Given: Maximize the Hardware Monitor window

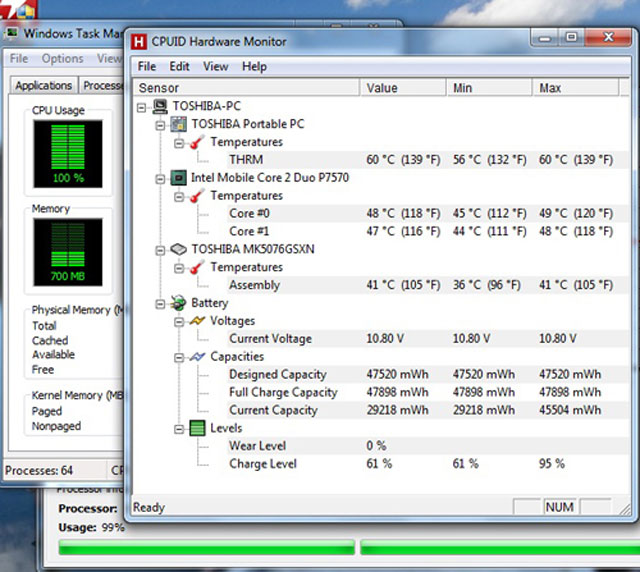Looking at the screenshot, I should pyautogui.click(x=571, y=38).
